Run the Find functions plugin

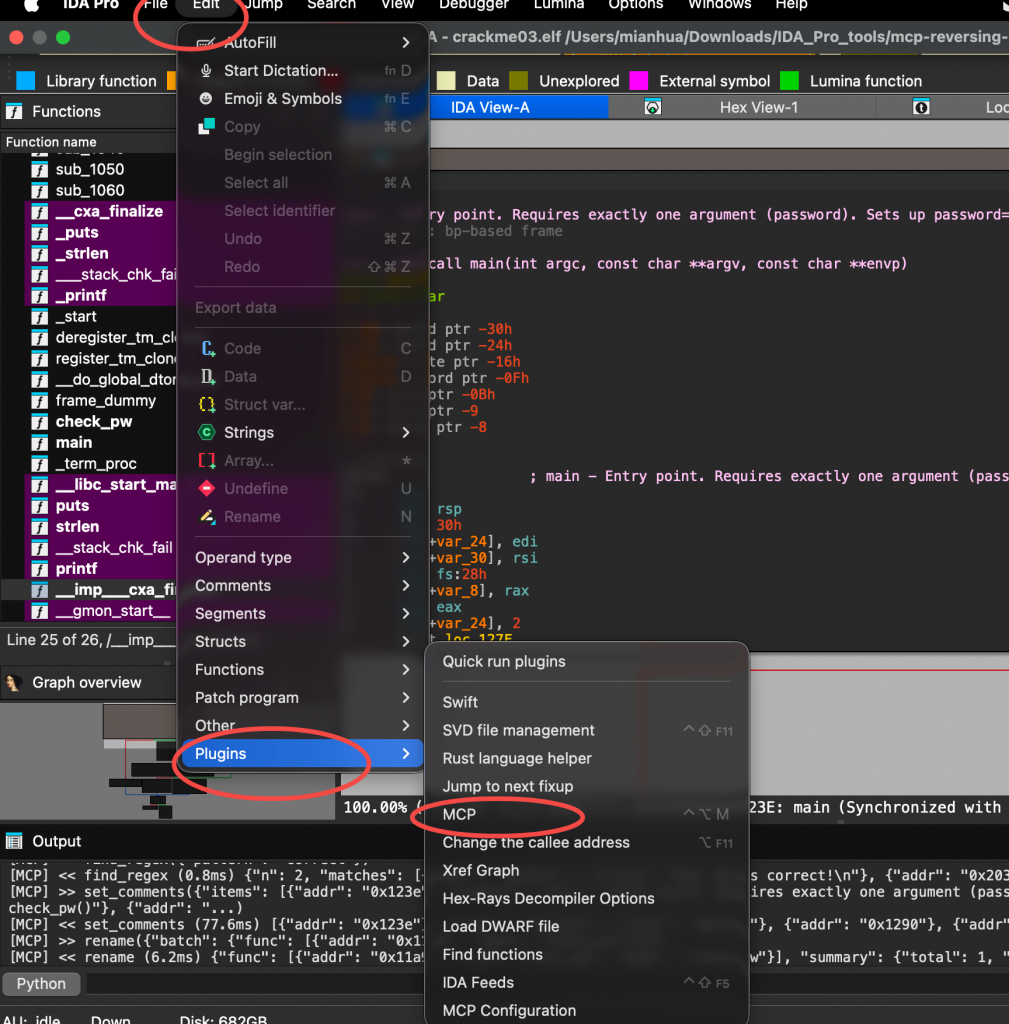pos(586,955)
